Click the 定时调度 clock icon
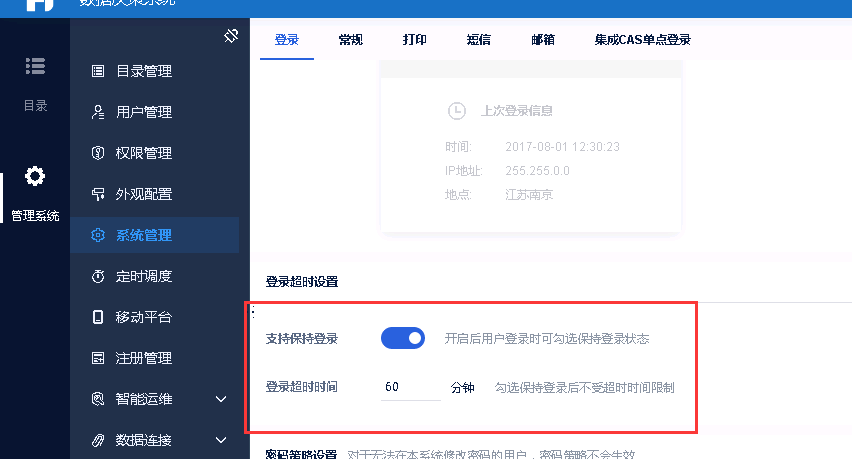Screen dimensions: 852x459 tap(98, 276)
